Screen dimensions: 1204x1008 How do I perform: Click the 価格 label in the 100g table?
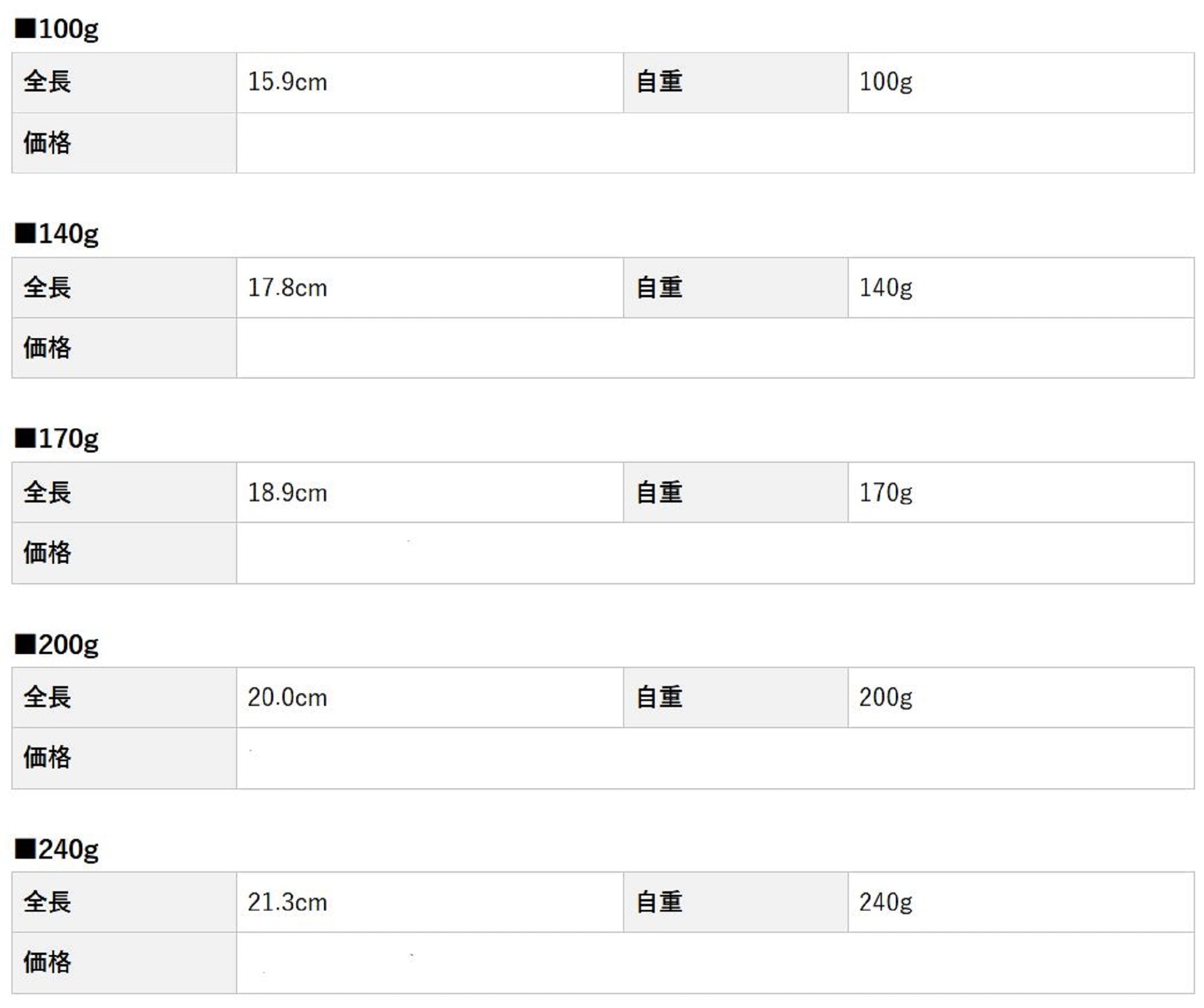pyautogui.click(x=47, y=143)
